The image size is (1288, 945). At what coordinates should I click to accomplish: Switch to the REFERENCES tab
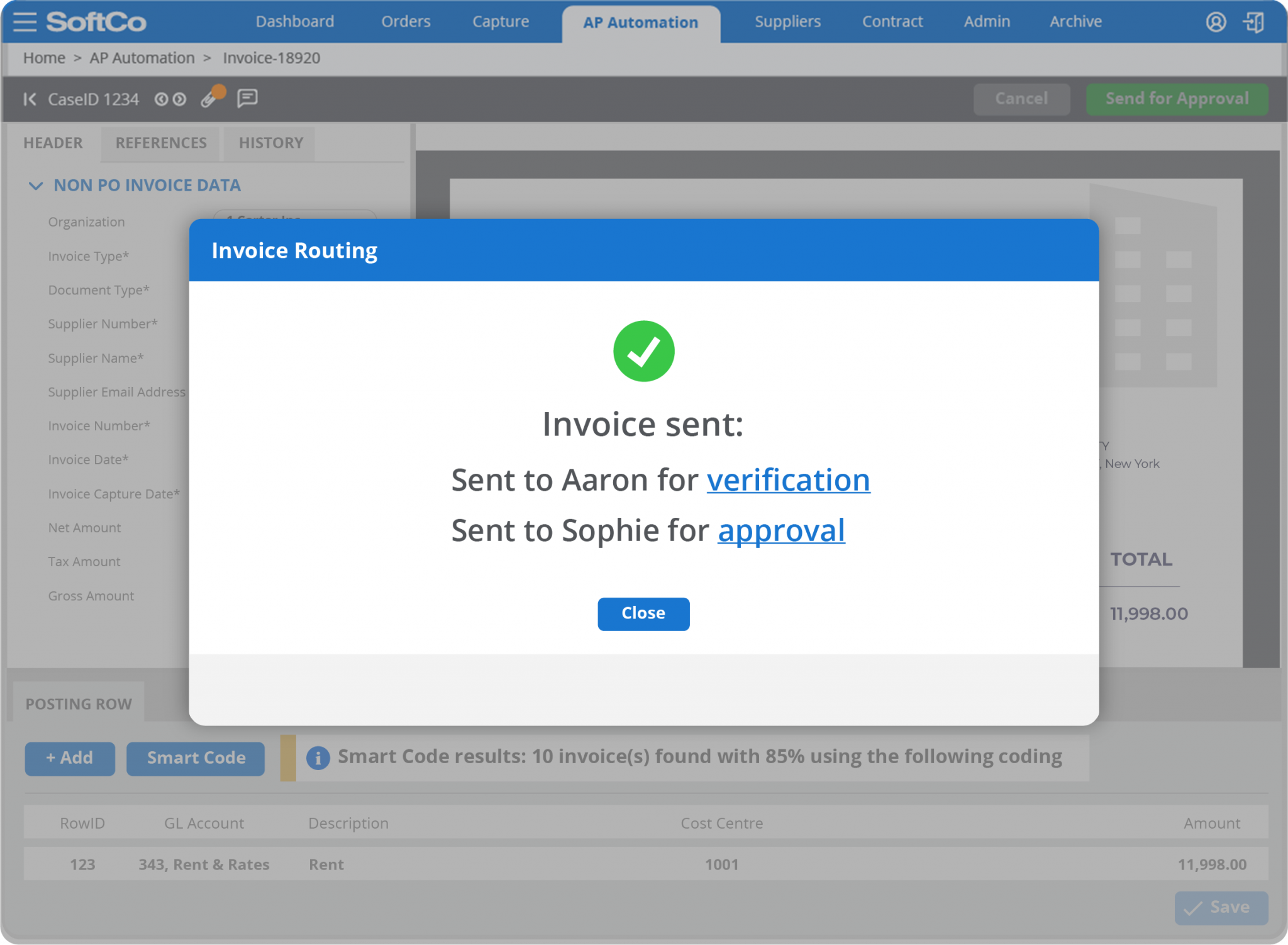click(x=160, y=143)
